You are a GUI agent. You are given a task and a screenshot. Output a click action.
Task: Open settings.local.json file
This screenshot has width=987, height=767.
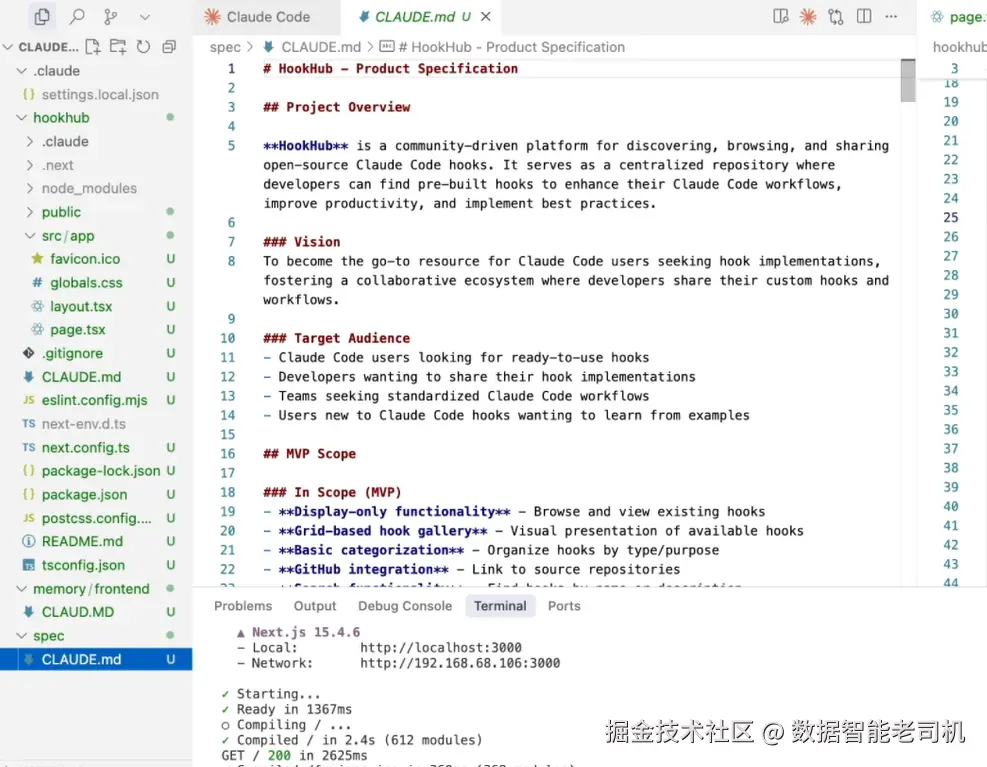click(100, 94)
